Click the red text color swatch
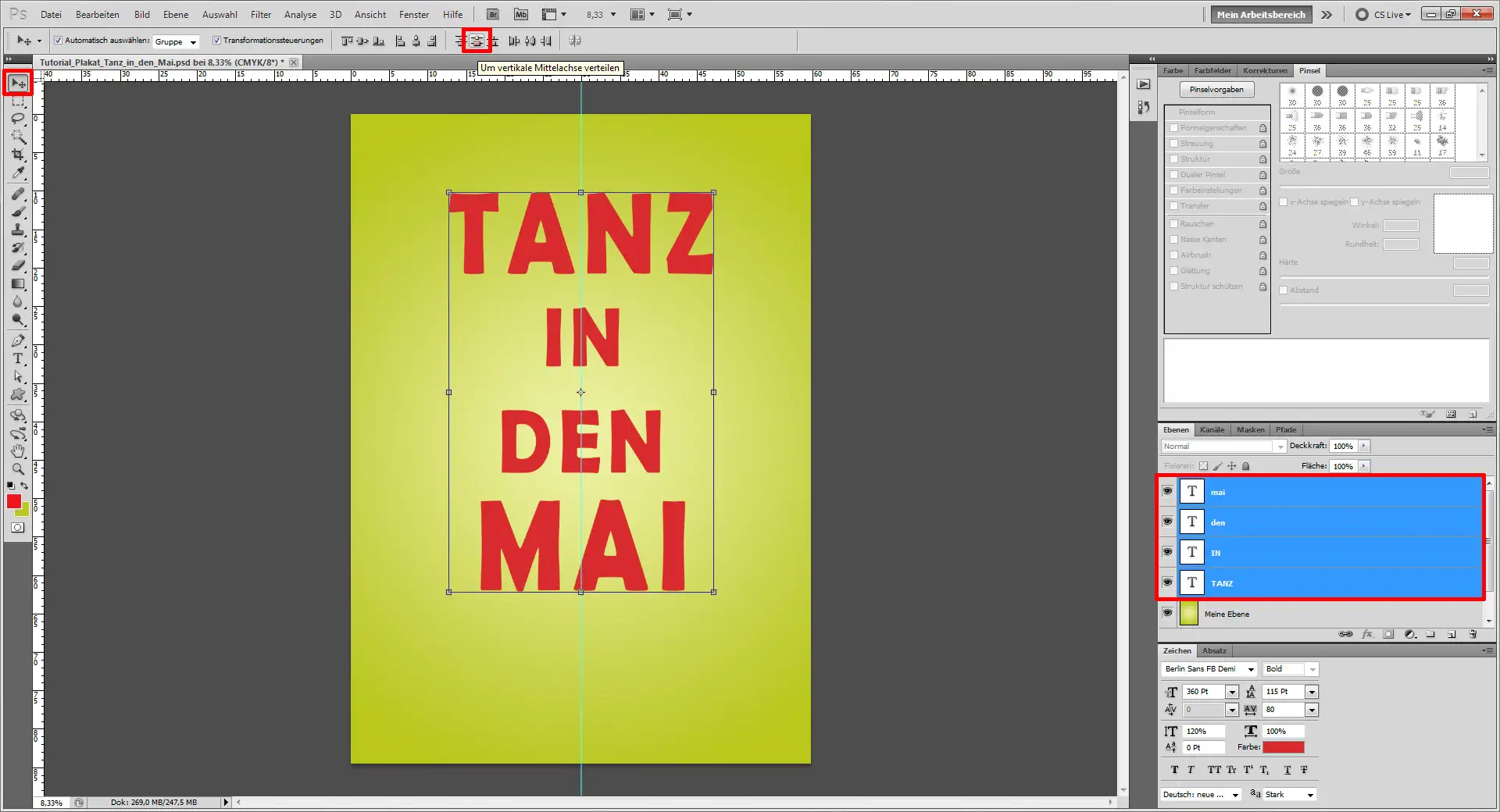Viewport: 1500px width, 812px height. point(1284,747)
